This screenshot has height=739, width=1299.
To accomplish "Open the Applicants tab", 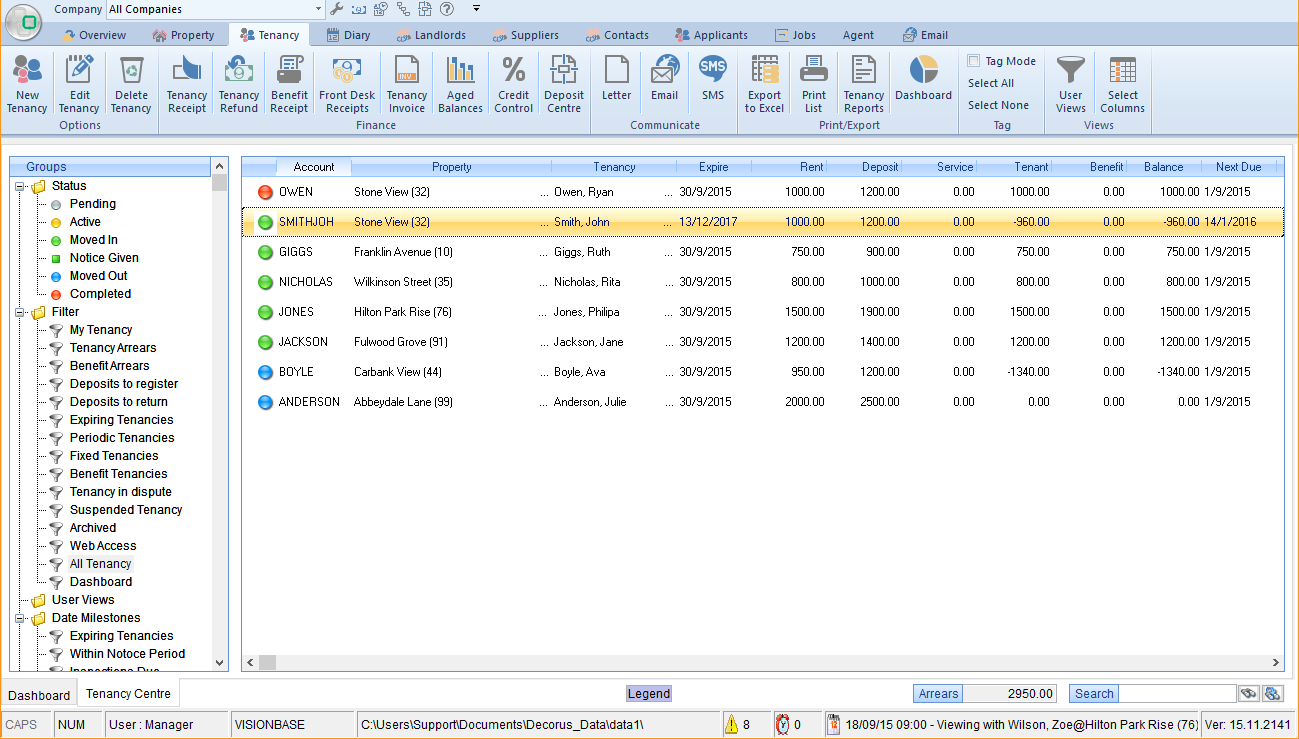I will pyautogui.click(x=711, y=35).
